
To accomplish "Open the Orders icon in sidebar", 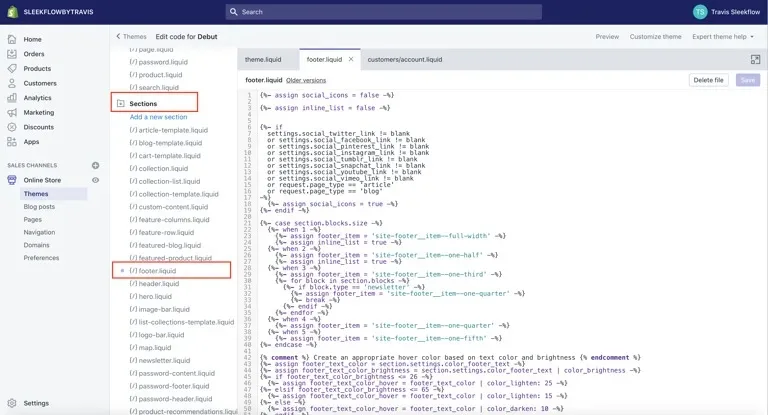I will 12,54.
